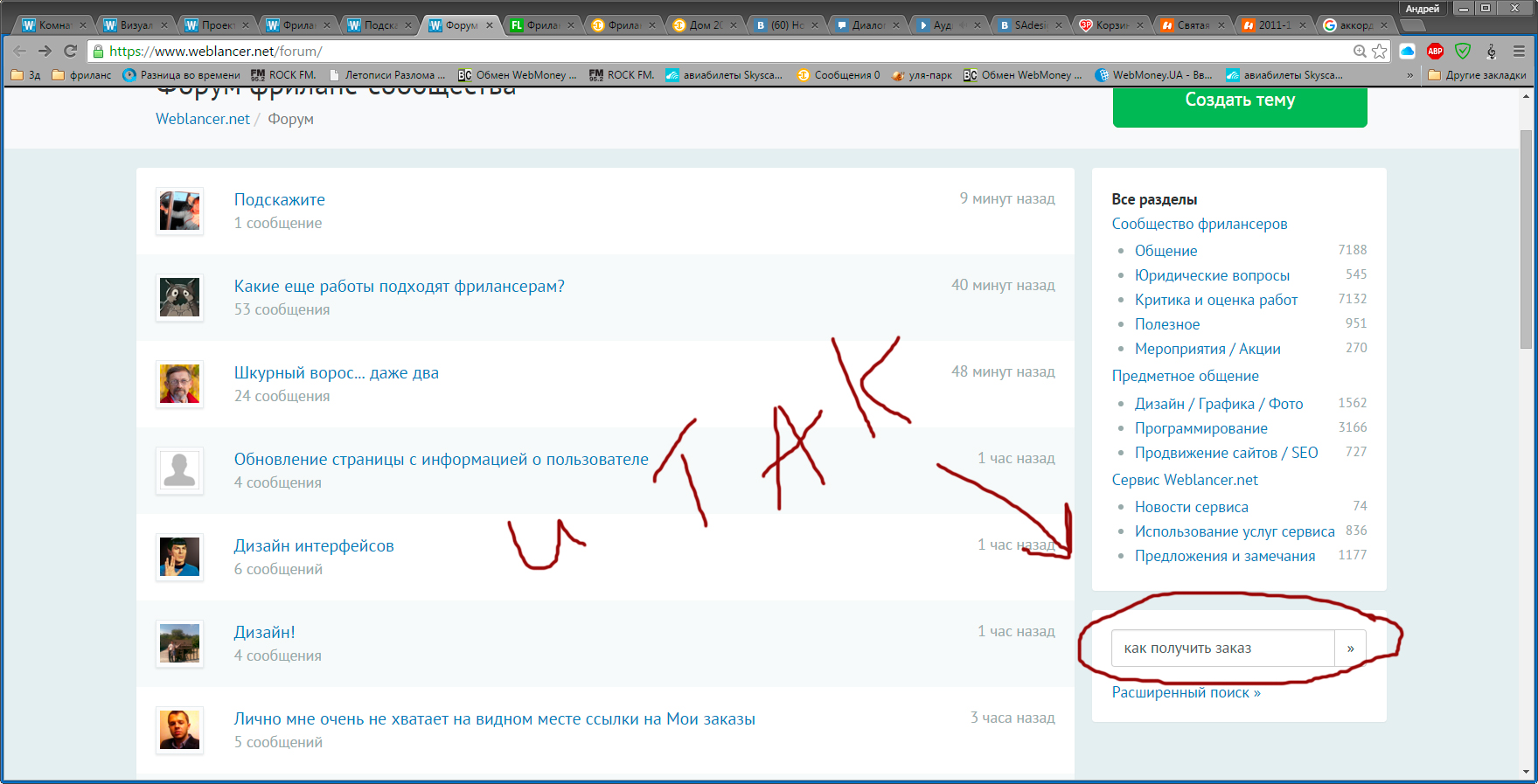Go back using the browser back arrow
This screenshot has width=1538, height=784.
pyautogui.click(x=20, y=51)
